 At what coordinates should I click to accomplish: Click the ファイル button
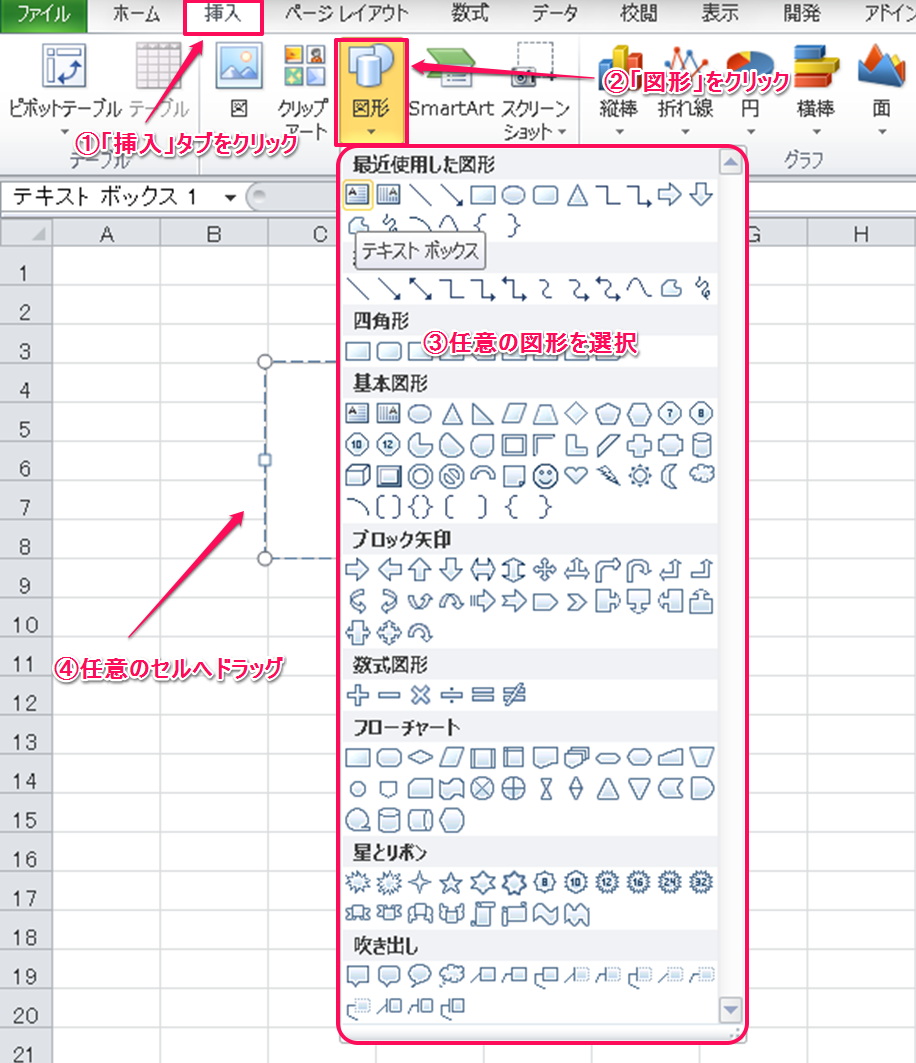[x=43, y=14]
